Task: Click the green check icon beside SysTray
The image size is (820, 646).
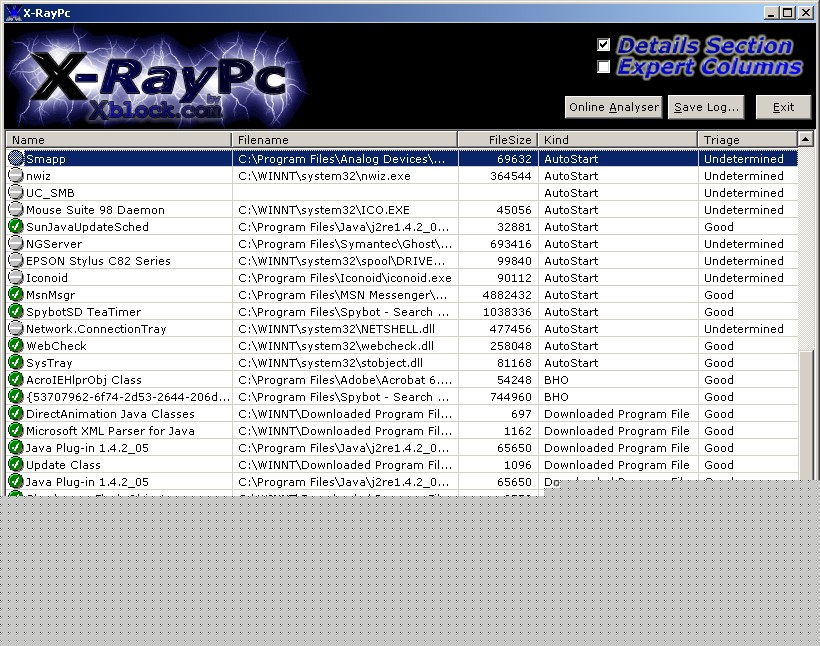Action: pyautogui.click(x=16, y=362)
